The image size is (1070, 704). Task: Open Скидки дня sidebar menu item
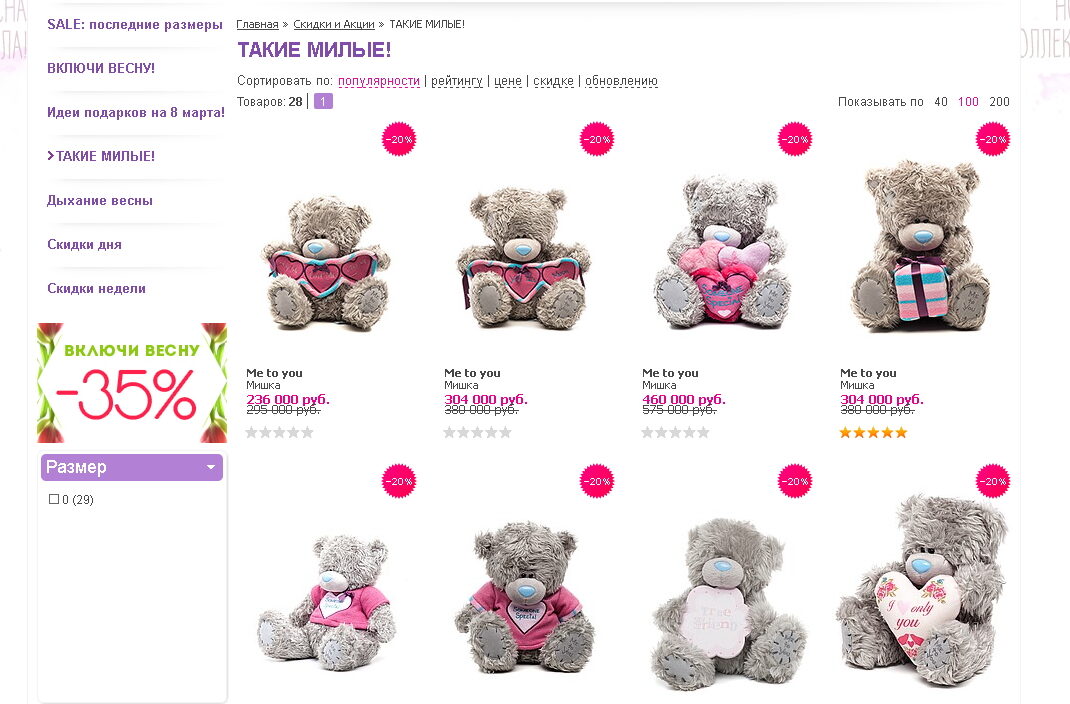(84, 244)
